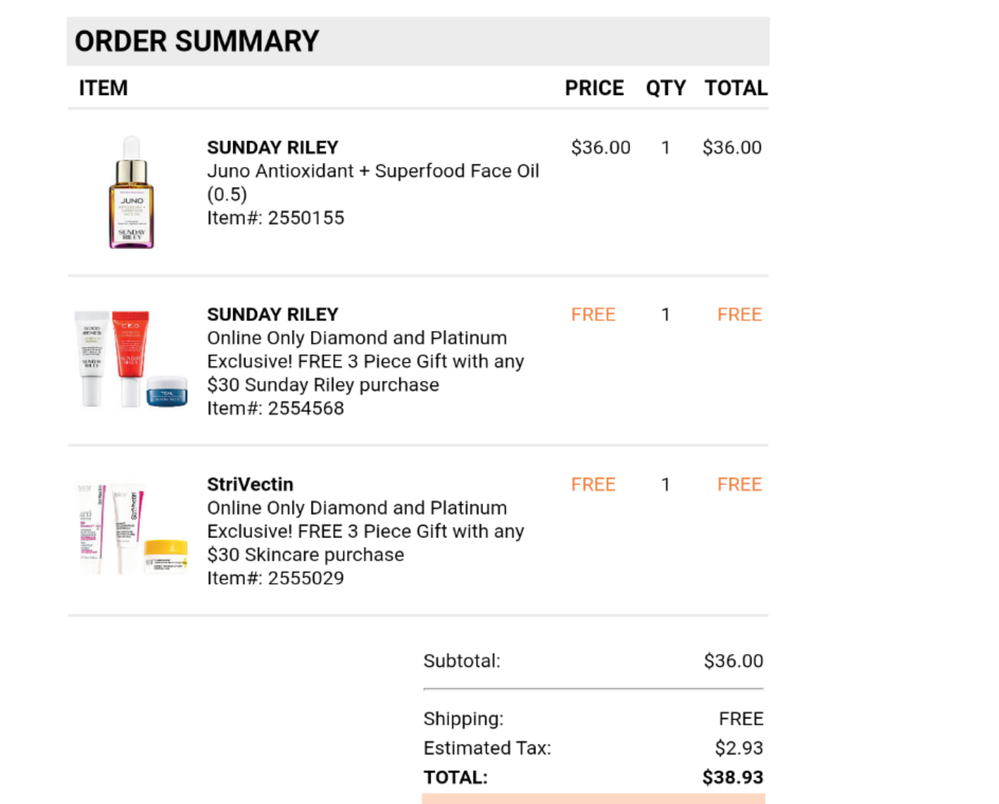Viewport: 999px width, 804px height.
Task: Click the StriVectin gift set thumbnail
Action: click(x=131, y=528)
